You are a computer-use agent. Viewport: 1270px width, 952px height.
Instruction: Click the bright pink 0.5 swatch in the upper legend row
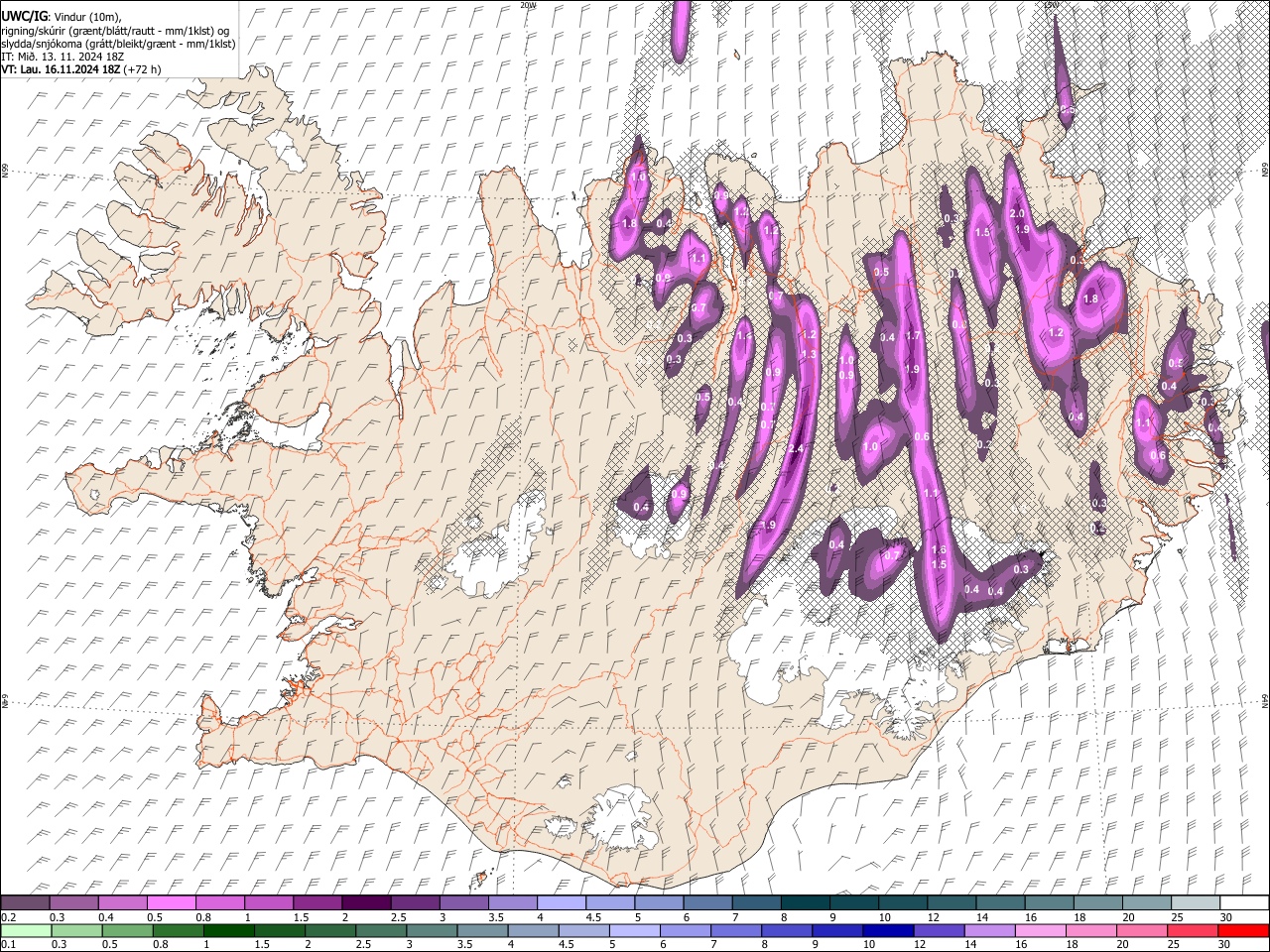click(x=171, y=902)
